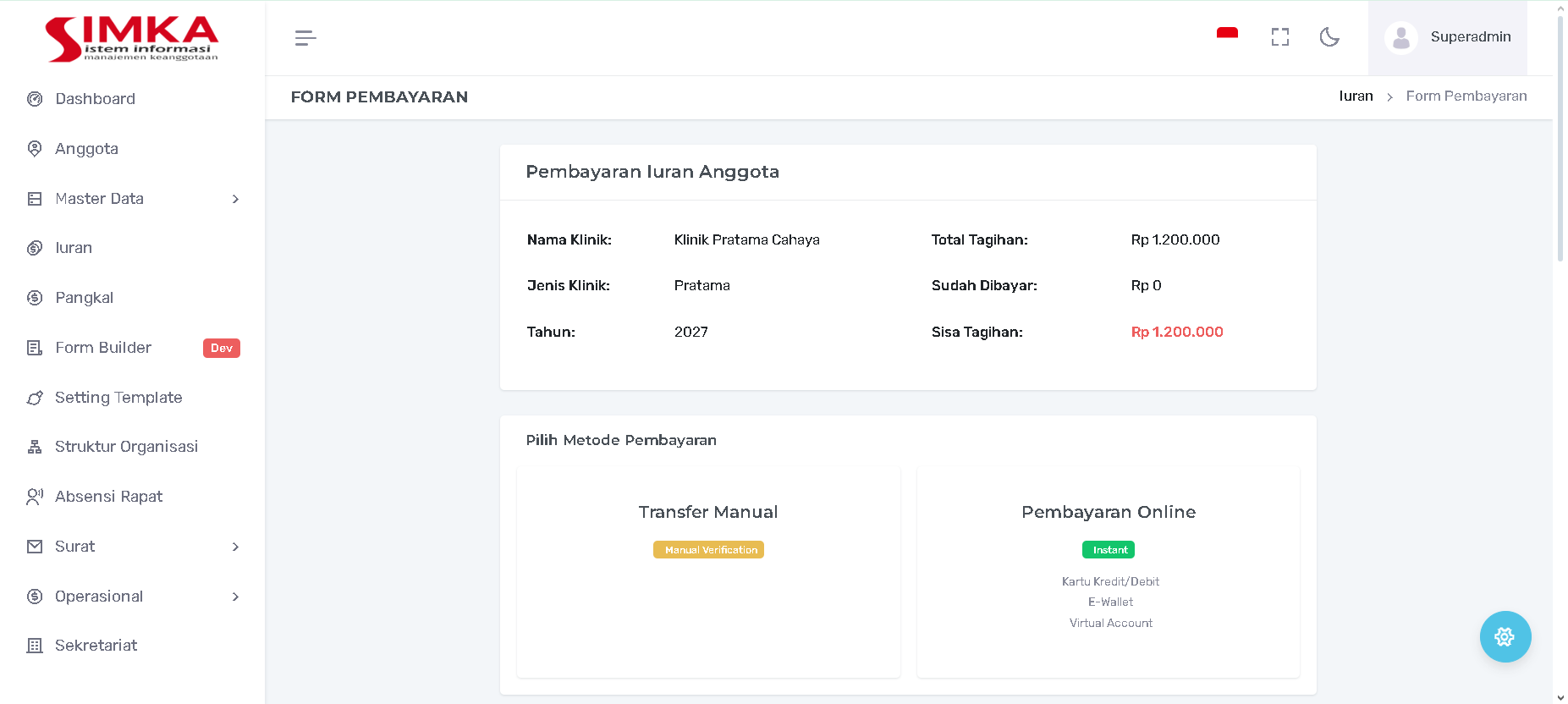Expand the Operasional submenu chevron

tap(235, 597)
